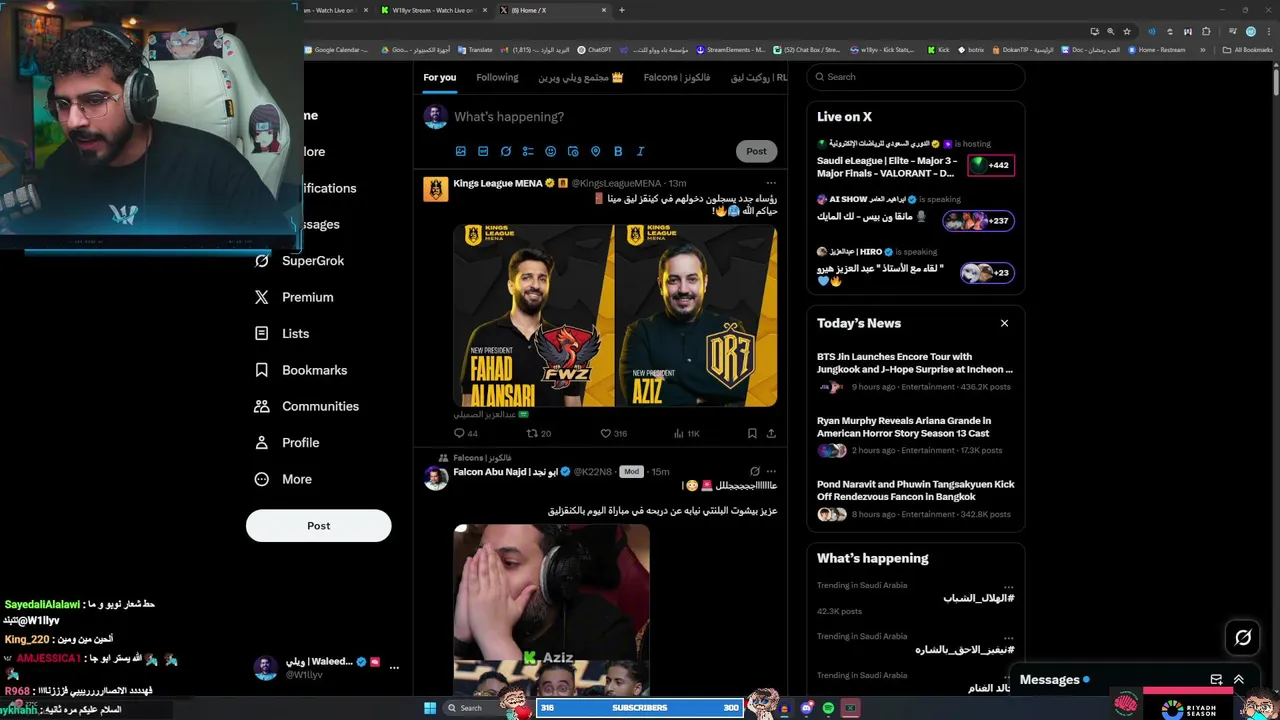Go to Profile in the sidebar

tap(288, 443)
